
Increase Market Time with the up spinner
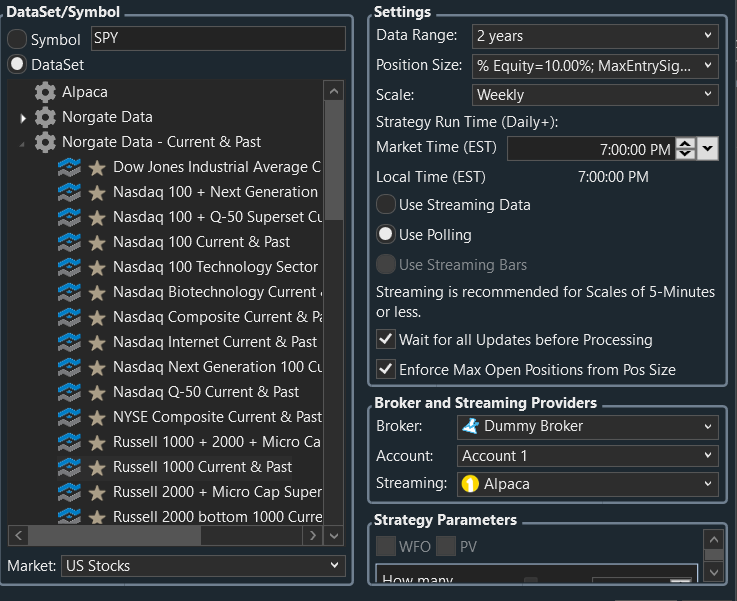(x=686, y=143)
